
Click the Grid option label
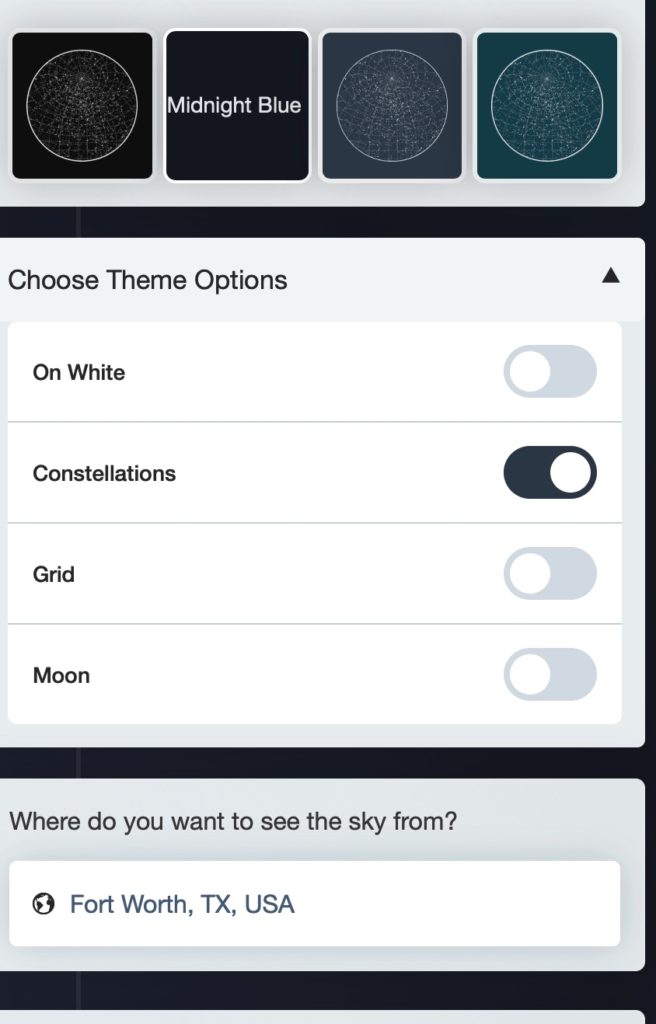[54, 575]
